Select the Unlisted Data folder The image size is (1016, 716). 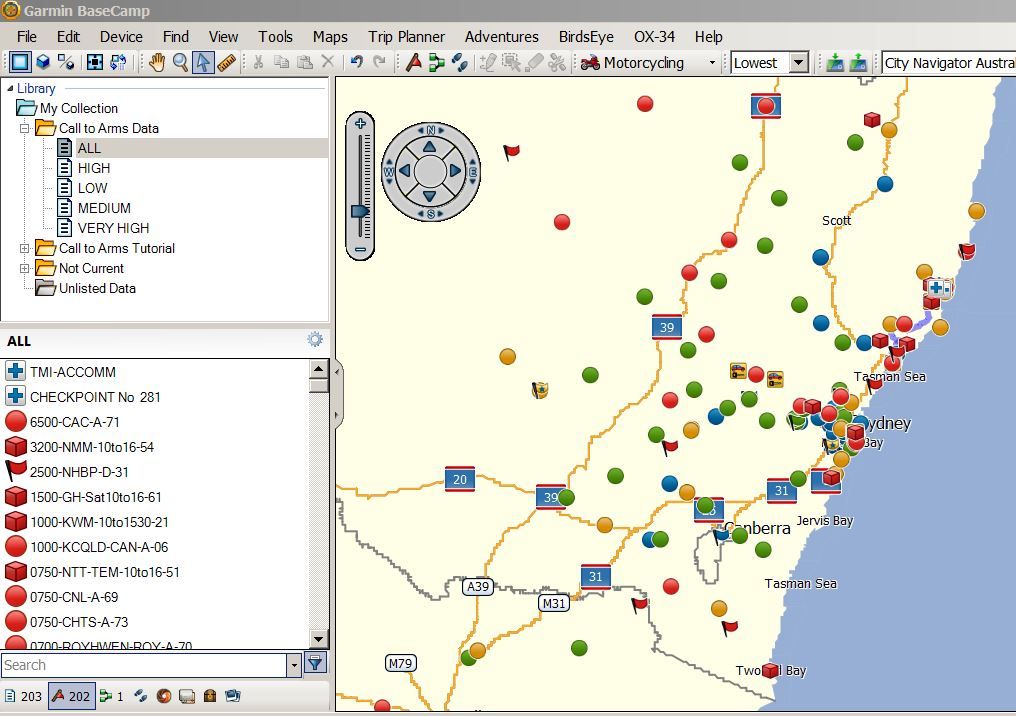[97, 288]
